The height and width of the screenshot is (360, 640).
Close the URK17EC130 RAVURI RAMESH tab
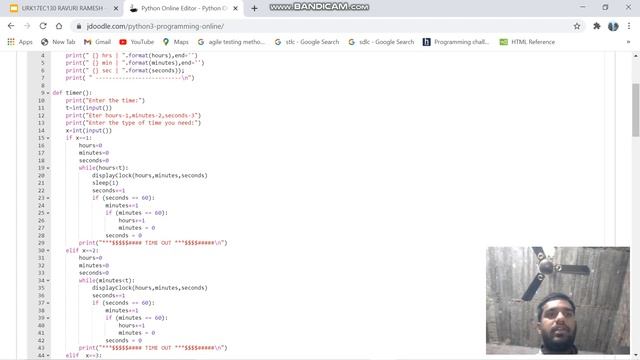[116, 8]
